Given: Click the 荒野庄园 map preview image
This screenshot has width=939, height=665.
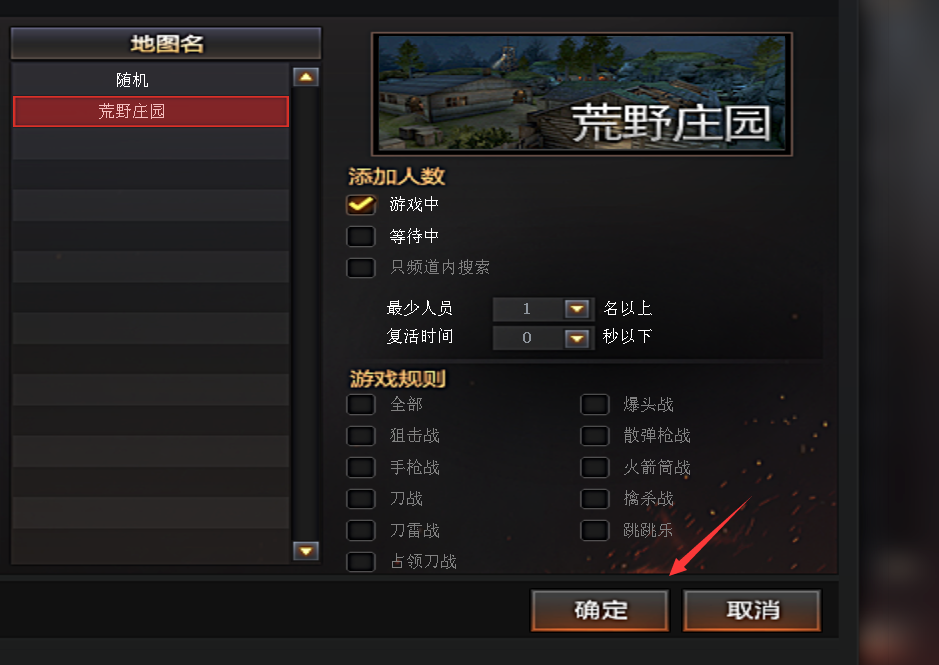Looking at the screenshot, I should pyautogui.click(x=582, y=94).
